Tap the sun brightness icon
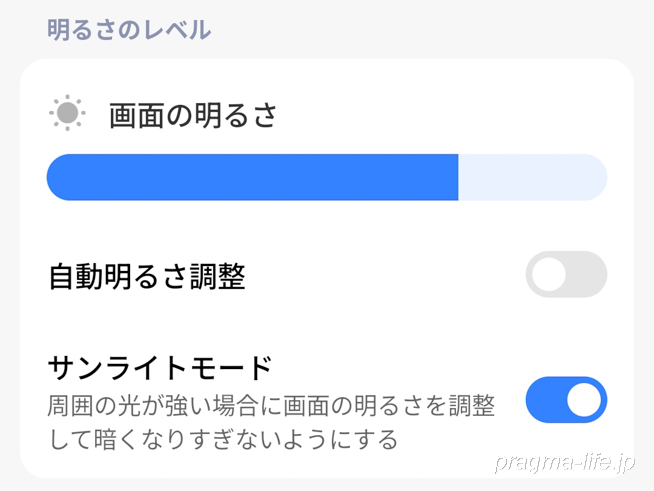 (67, 114)
